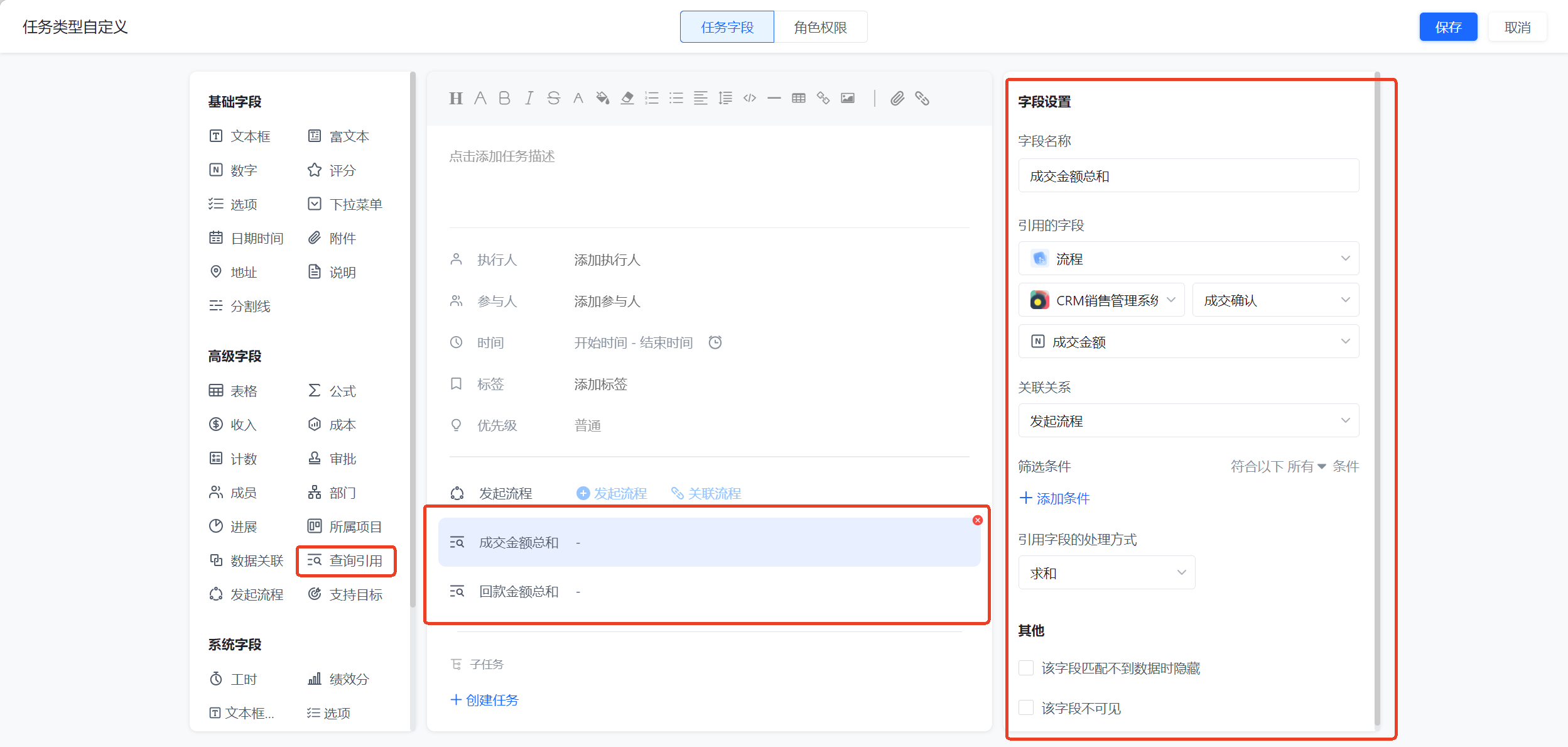Viewport: 1568px width, 747px height.
Task: Click the attachment paperclip toolbar icon
Action: [x=897, y=98]
